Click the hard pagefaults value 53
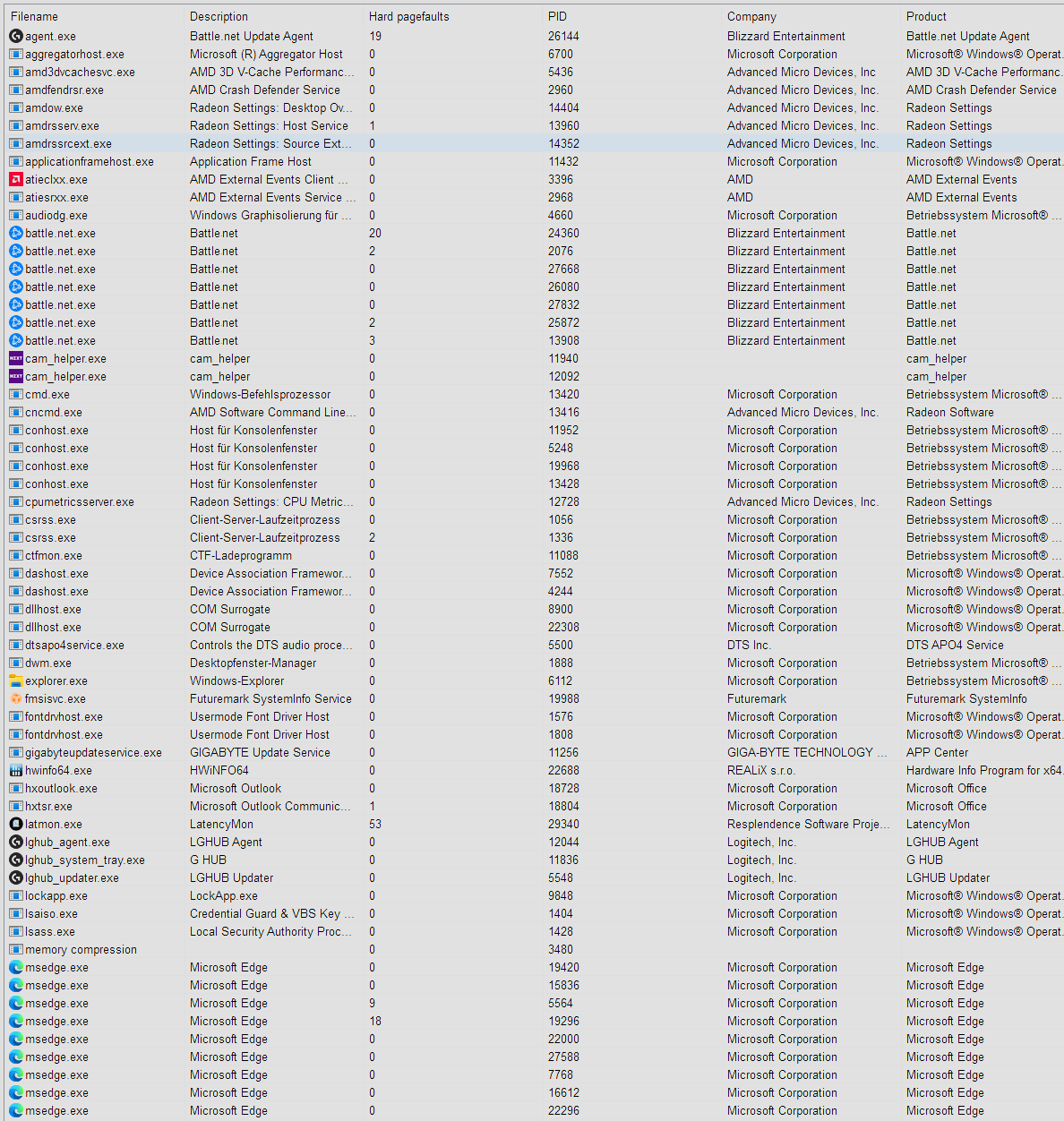 point(375,825)
